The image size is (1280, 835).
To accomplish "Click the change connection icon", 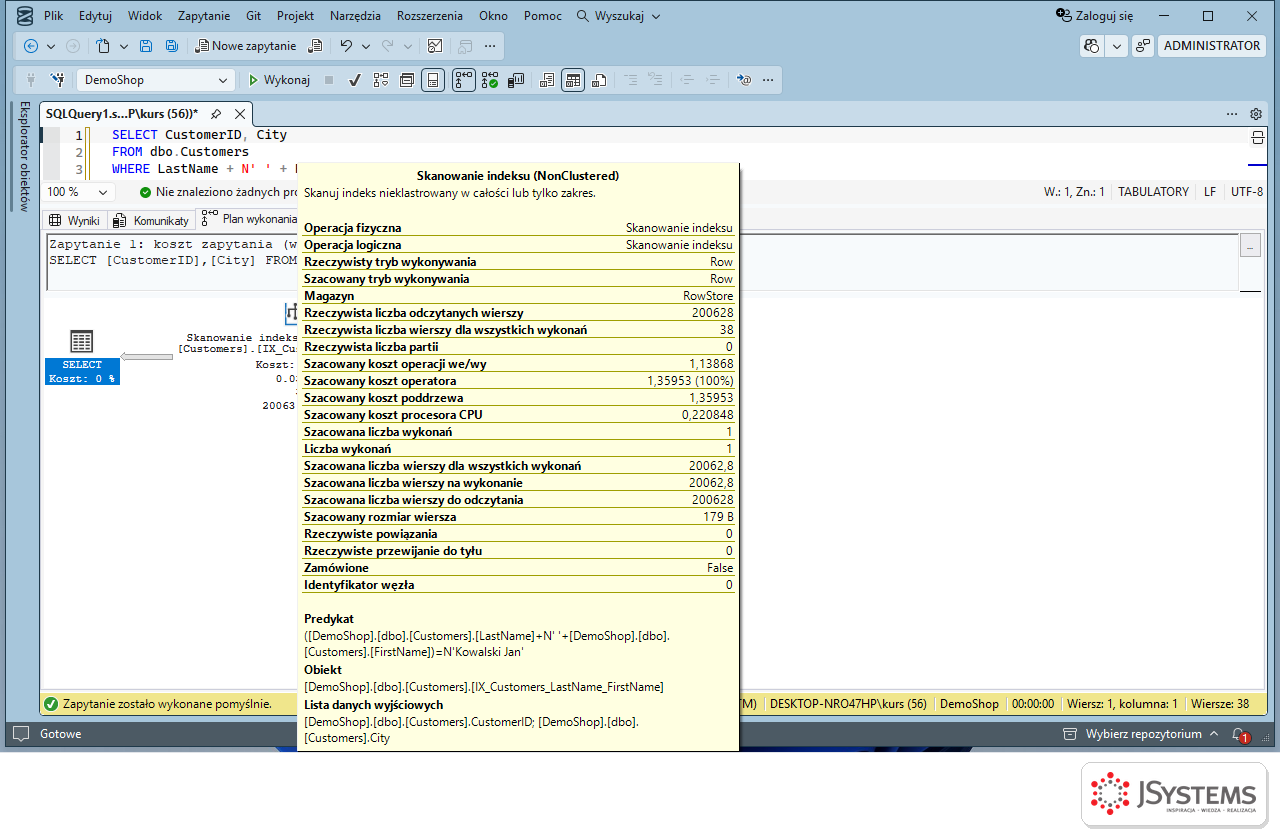I will 58,80.
